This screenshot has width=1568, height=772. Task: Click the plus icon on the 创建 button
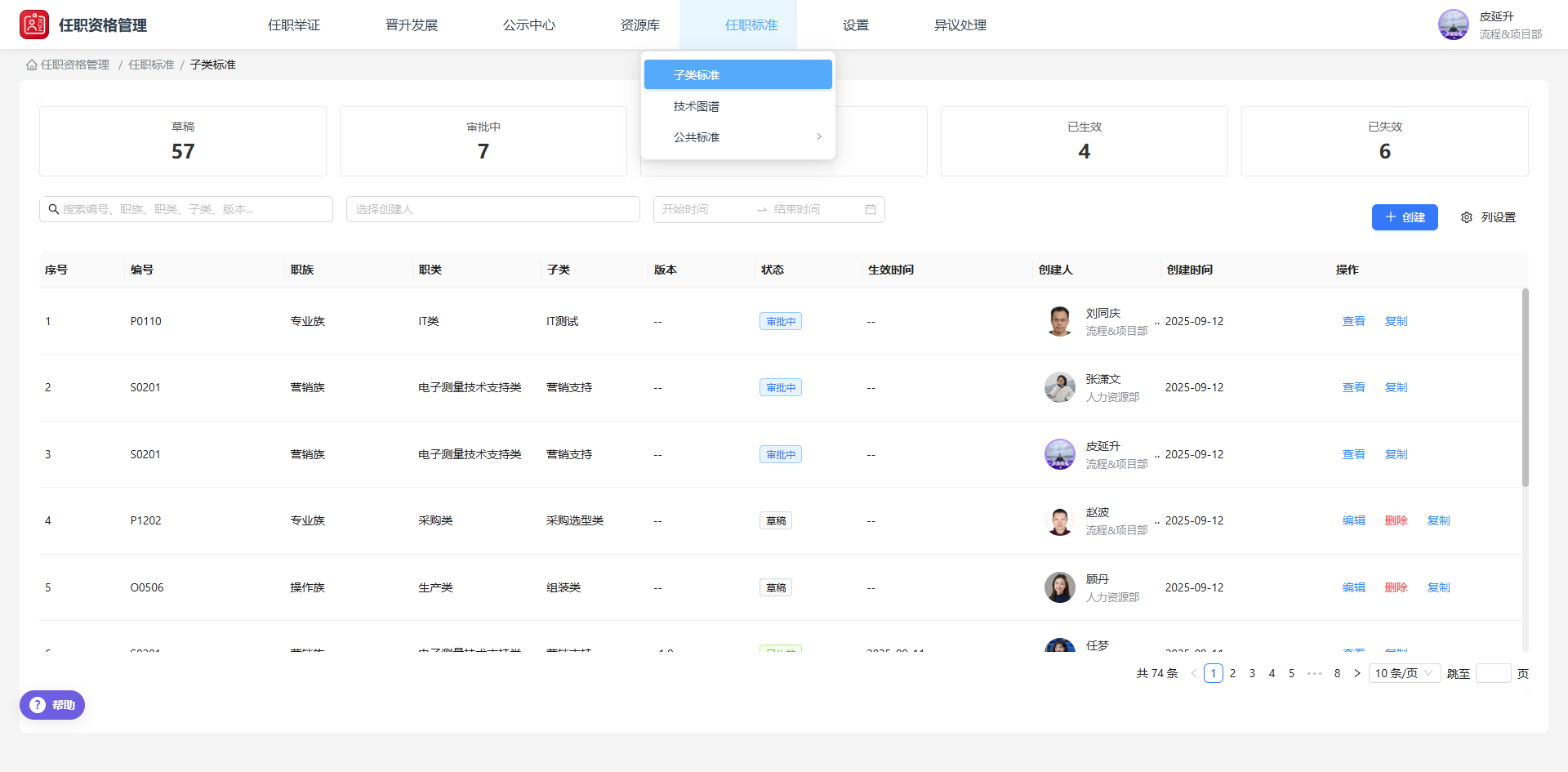(1391, 217)
